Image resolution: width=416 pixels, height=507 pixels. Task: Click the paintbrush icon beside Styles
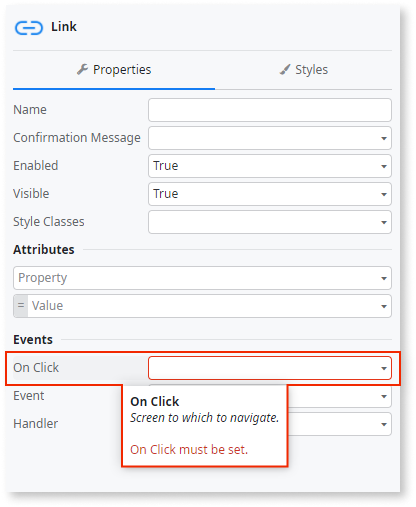pyautogui.click(x=285, y=69)
